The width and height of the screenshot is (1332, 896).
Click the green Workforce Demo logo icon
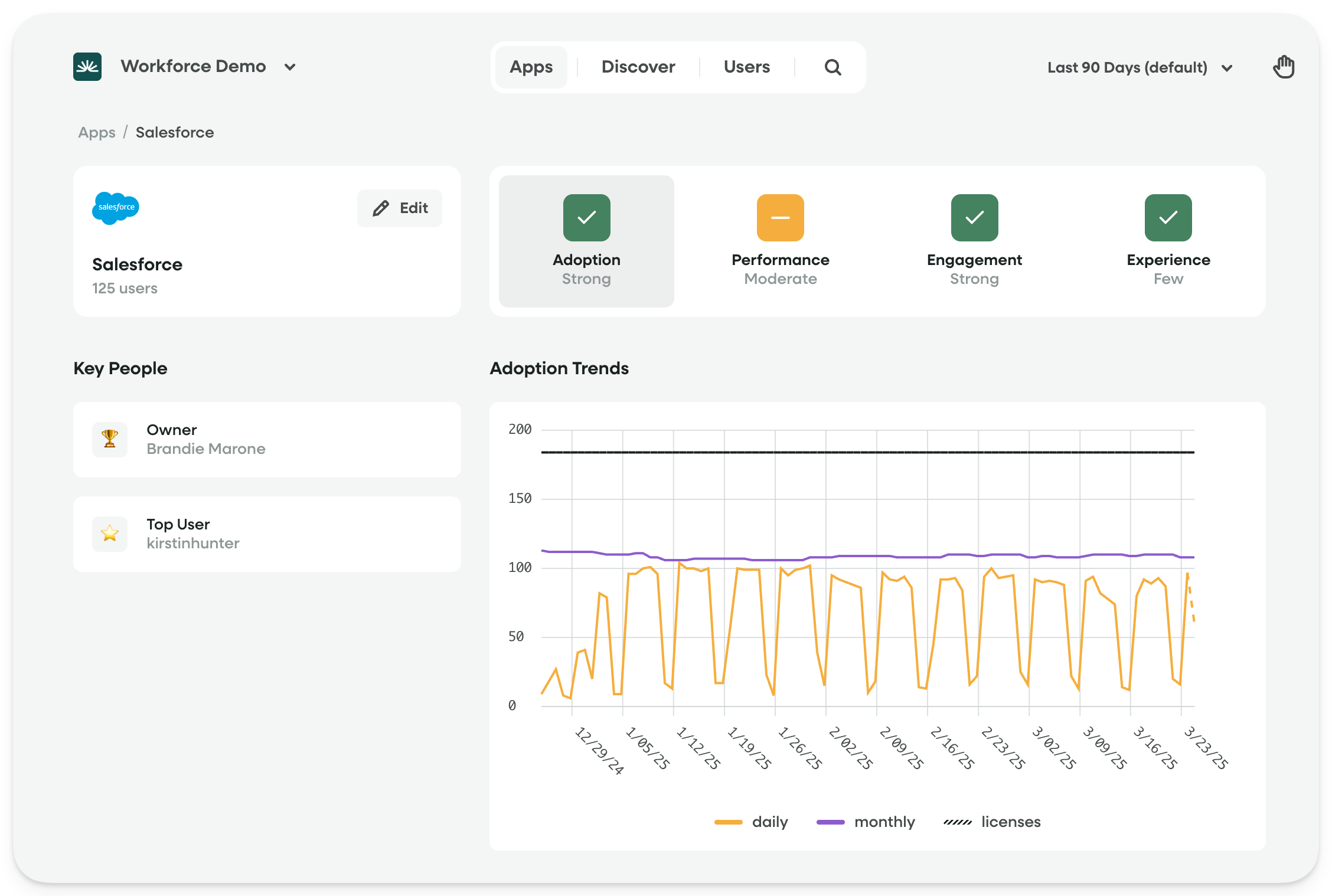87,67
